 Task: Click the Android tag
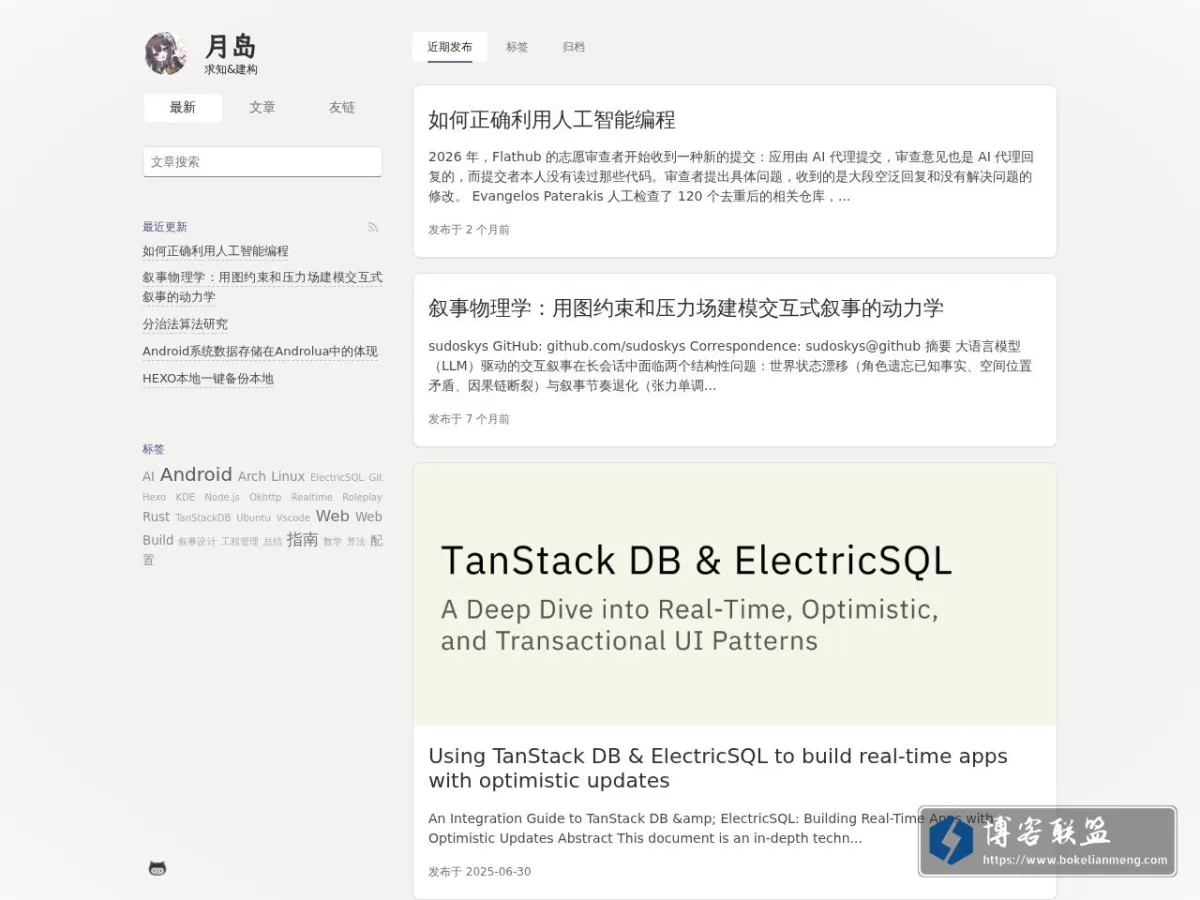(196, 475)
